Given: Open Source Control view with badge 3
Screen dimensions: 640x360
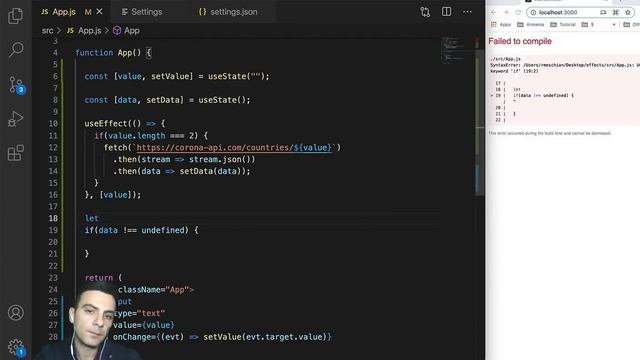Looking at the screenshot, I should pos(16,85).
